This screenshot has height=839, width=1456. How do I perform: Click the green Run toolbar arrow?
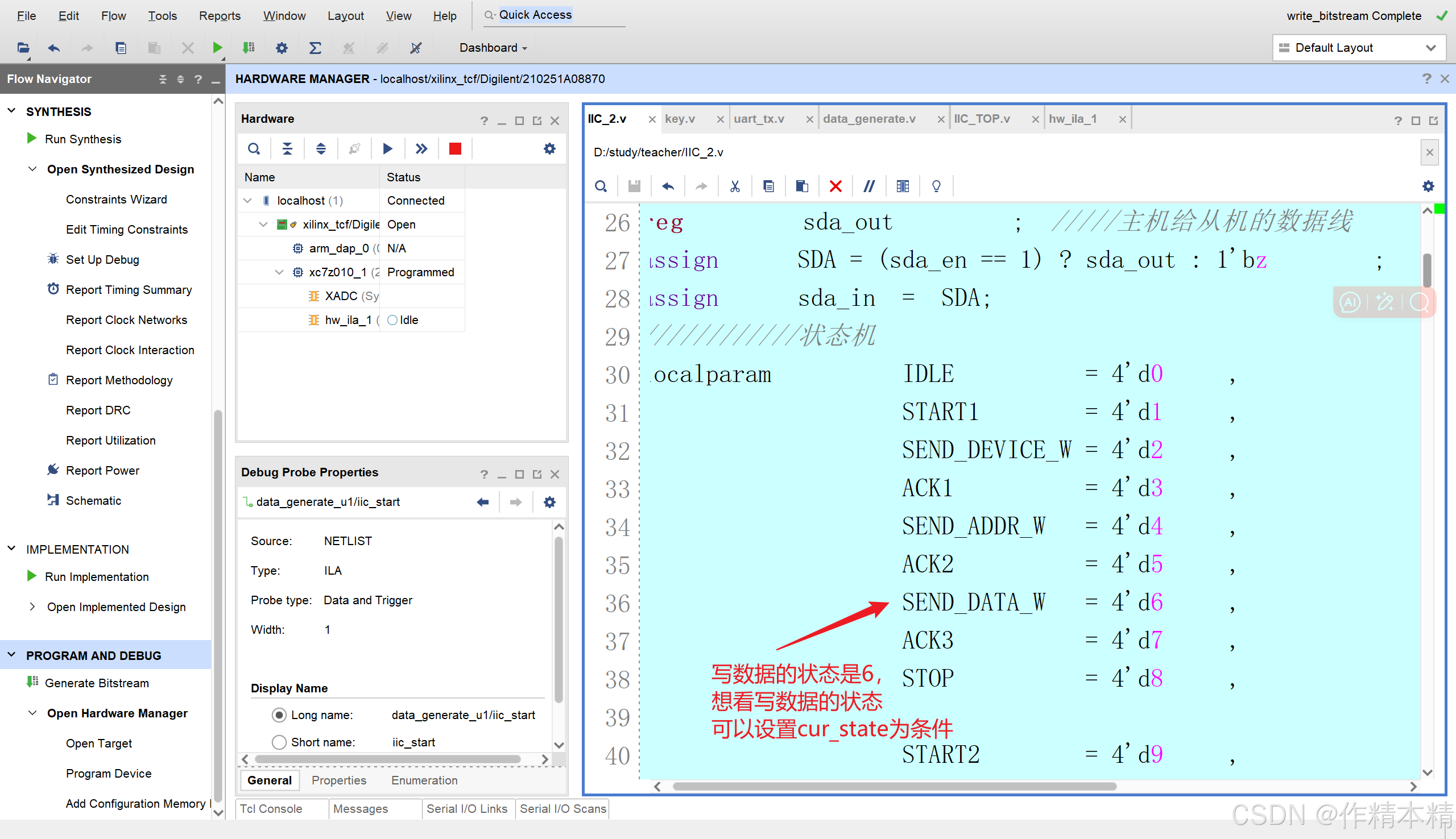[217, 48]
